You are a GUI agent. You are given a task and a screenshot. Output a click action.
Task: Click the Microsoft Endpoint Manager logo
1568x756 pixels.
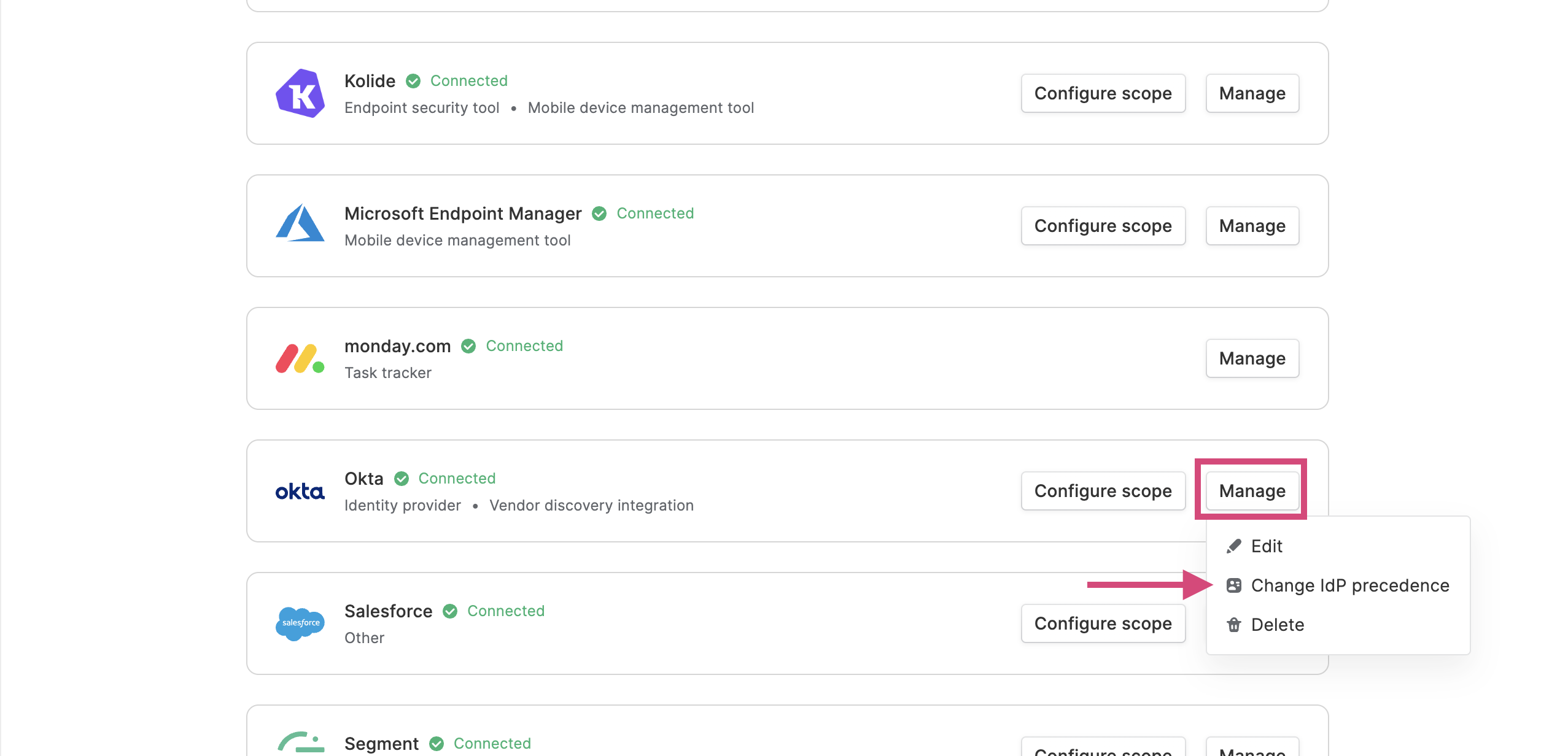[x=300, y=223]
